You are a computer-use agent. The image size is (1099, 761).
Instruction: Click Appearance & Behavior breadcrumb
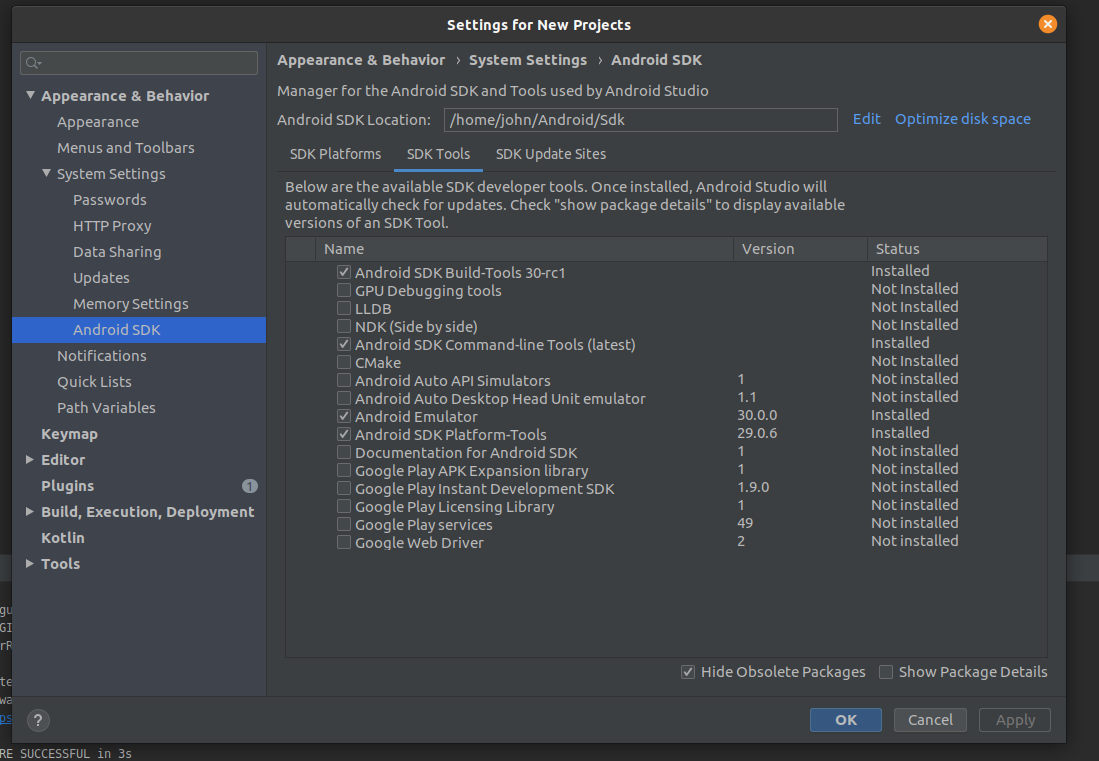(x=361, y=60)
